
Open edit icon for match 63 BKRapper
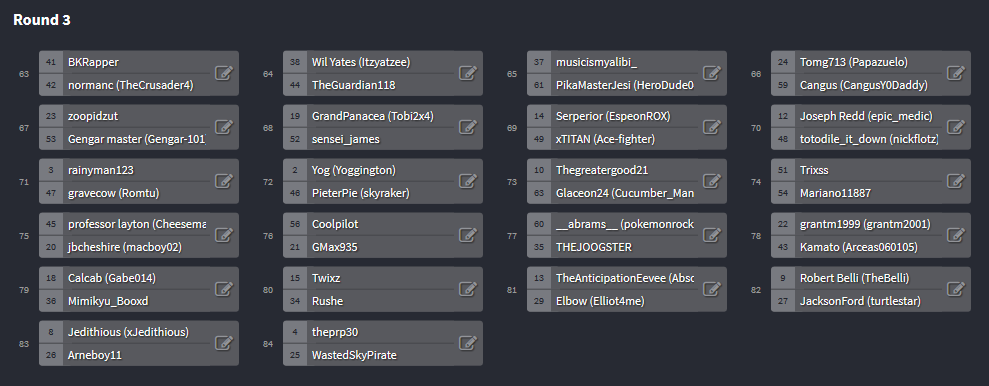coord(224,73)
